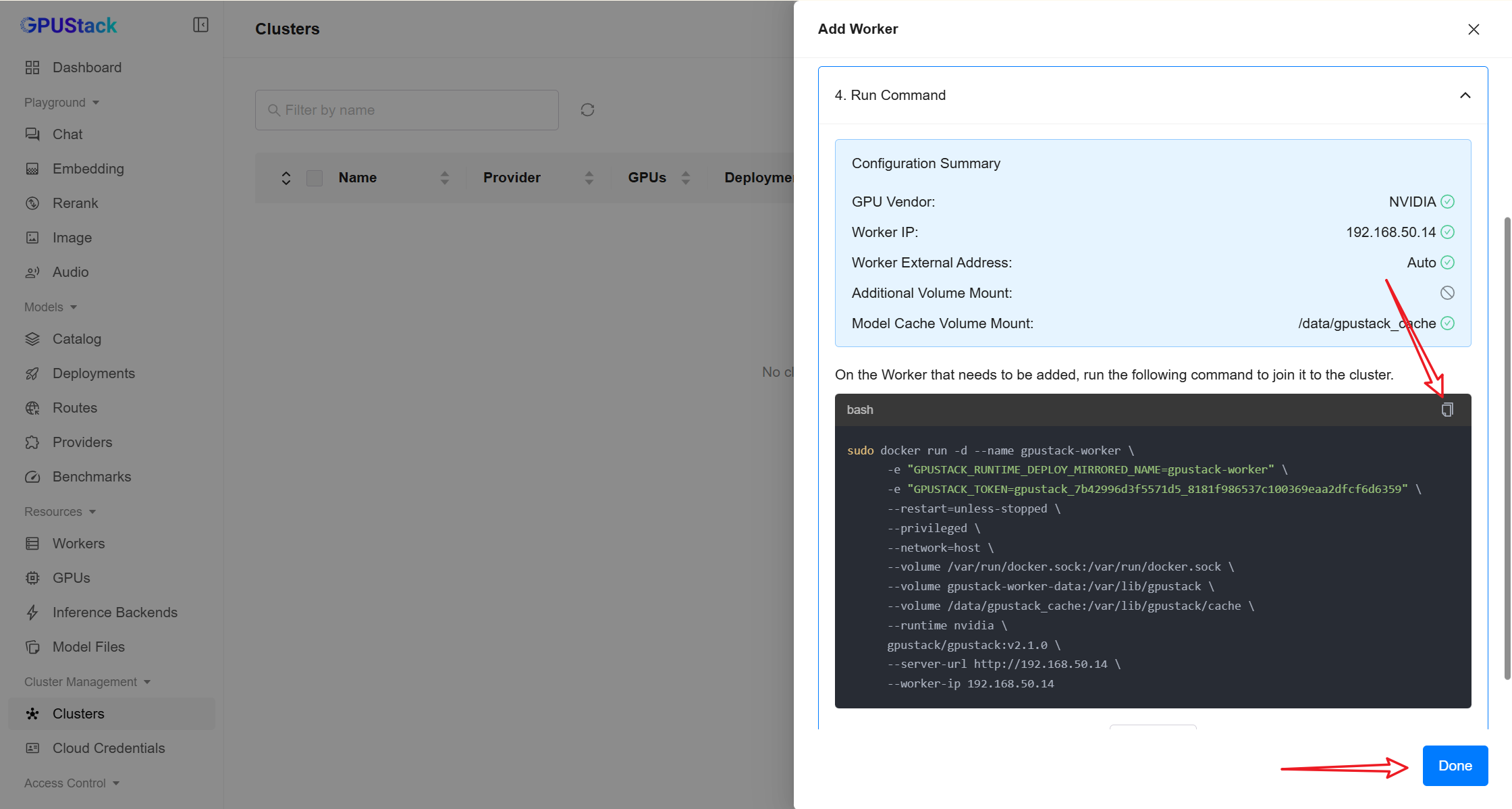The width and height of the screenshot is (1512, 809).
Task: Open the Dashboard page
Action: pos(87,68)
